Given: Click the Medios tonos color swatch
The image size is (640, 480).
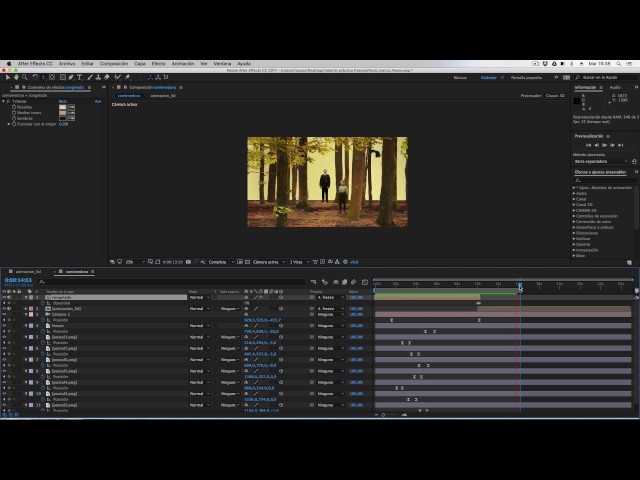Looking at the screenshot, I should (62, 113).
